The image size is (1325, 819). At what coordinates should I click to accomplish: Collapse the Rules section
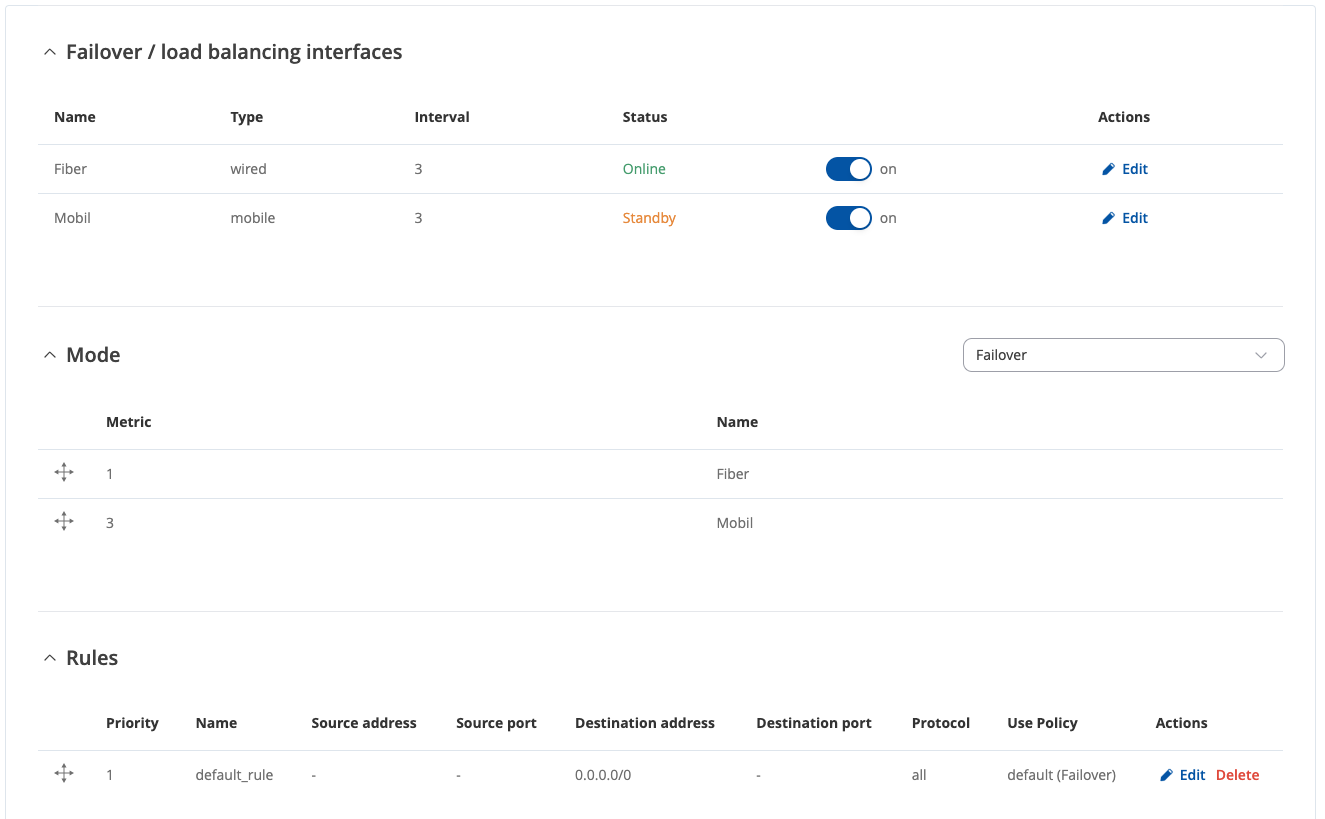click(50, 658)
